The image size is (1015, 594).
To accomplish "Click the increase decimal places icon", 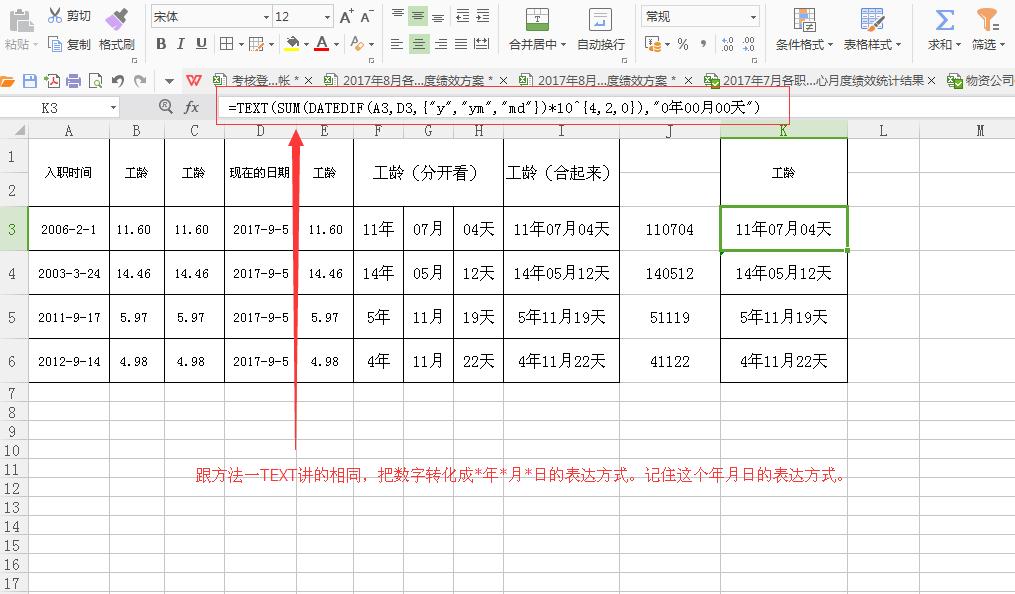I will tap(727, 43).
